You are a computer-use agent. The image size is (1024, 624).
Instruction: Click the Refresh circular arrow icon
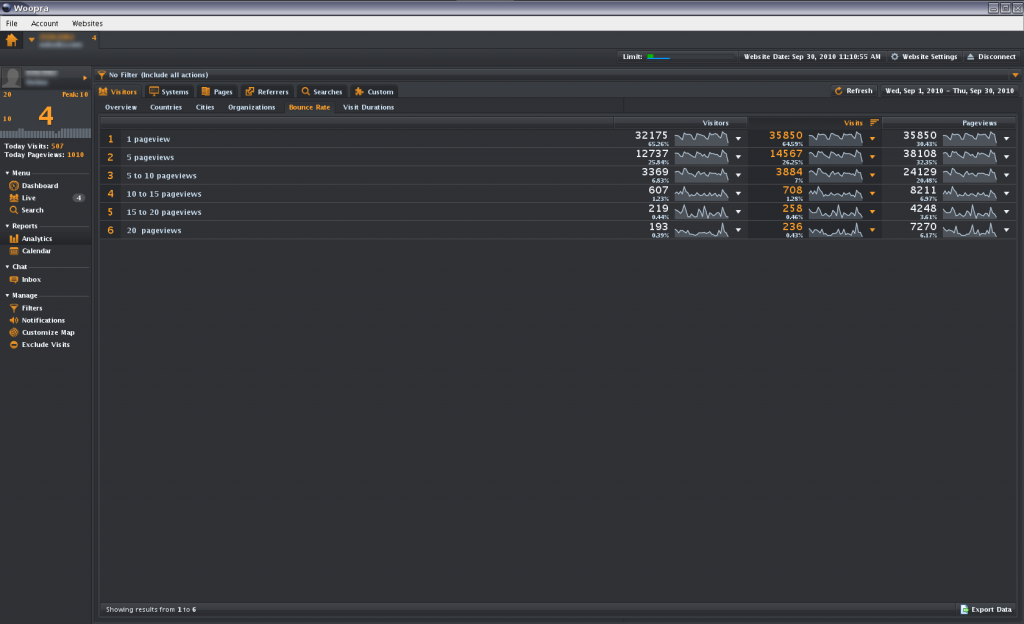839,91
